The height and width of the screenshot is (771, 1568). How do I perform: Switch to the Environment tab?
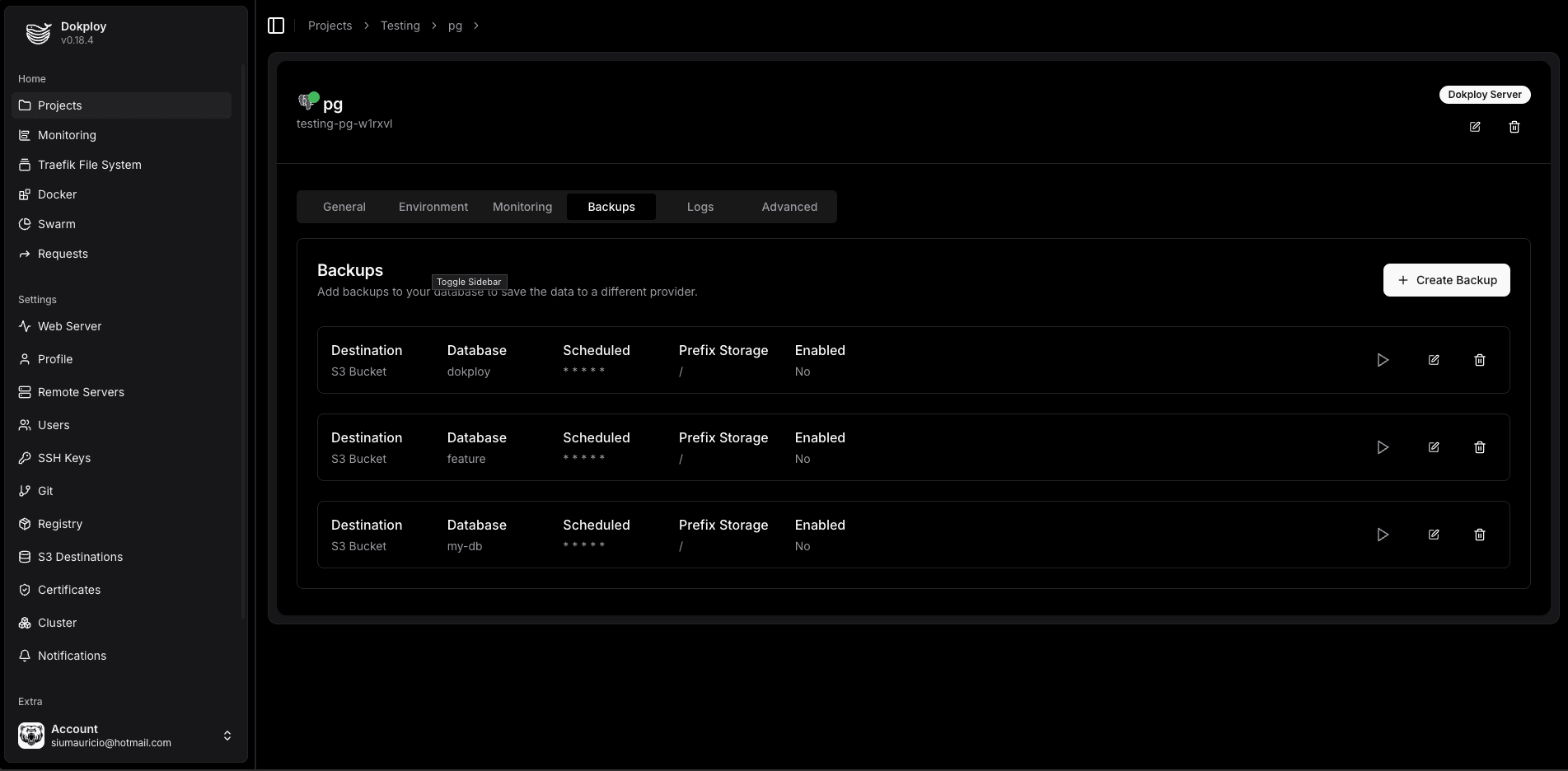tap(433, 207)
